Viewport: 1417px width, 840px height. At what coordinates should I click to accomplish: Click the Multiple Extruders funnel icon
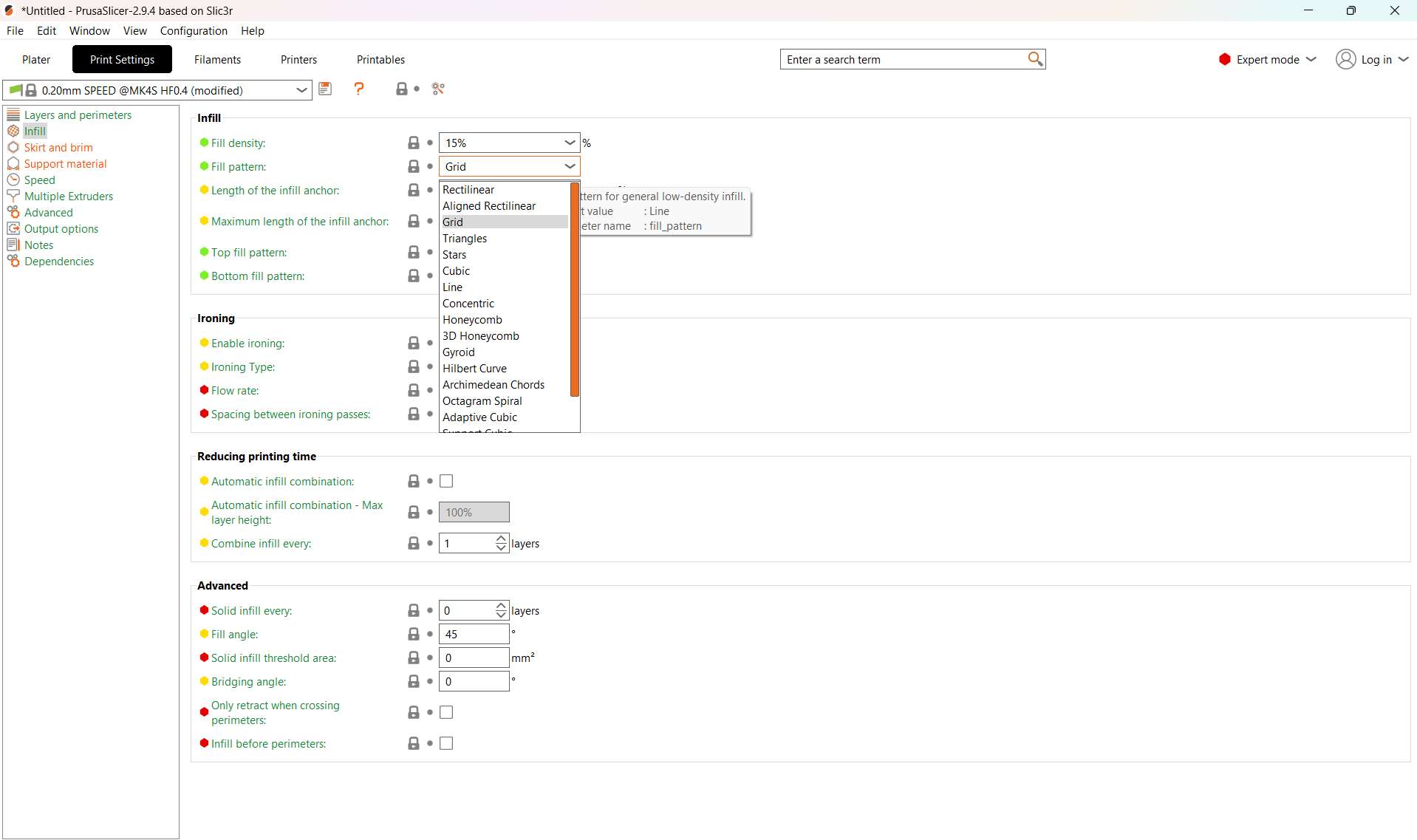[13, 196]
